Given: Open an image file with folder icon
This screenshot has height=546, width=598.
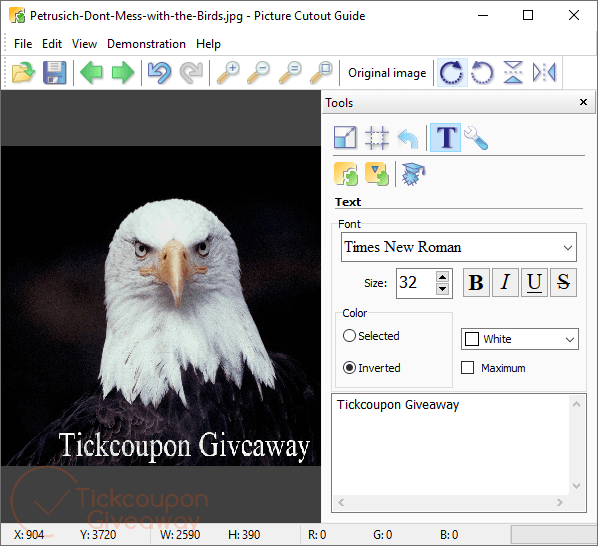Looking at the screenshot, I should [23, 72].
